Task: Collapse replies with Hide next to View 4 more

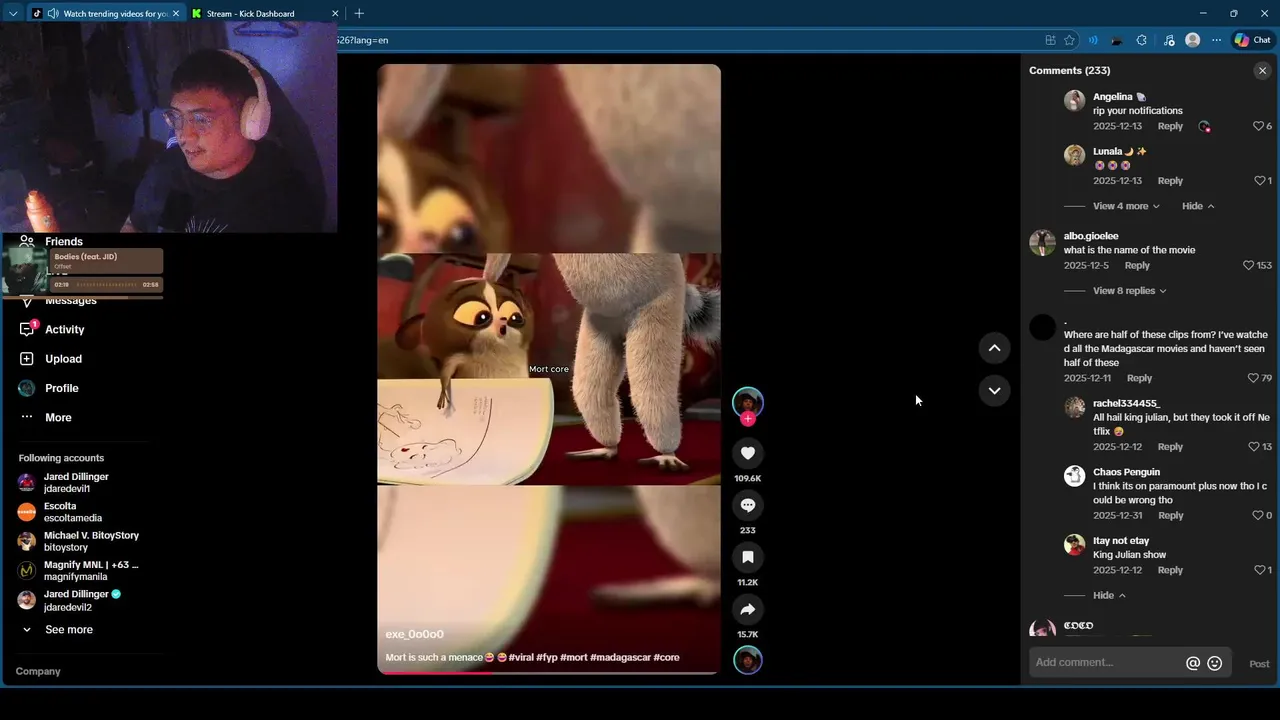Action: (x=1198, y=206)
